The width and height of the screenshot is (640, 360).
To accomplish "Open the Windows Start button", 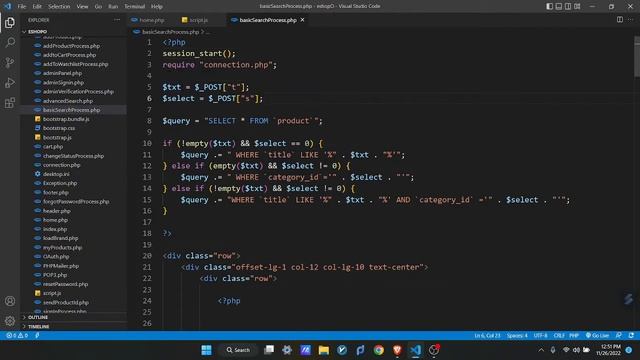I will pyautogui.click(x=207, y=350).
